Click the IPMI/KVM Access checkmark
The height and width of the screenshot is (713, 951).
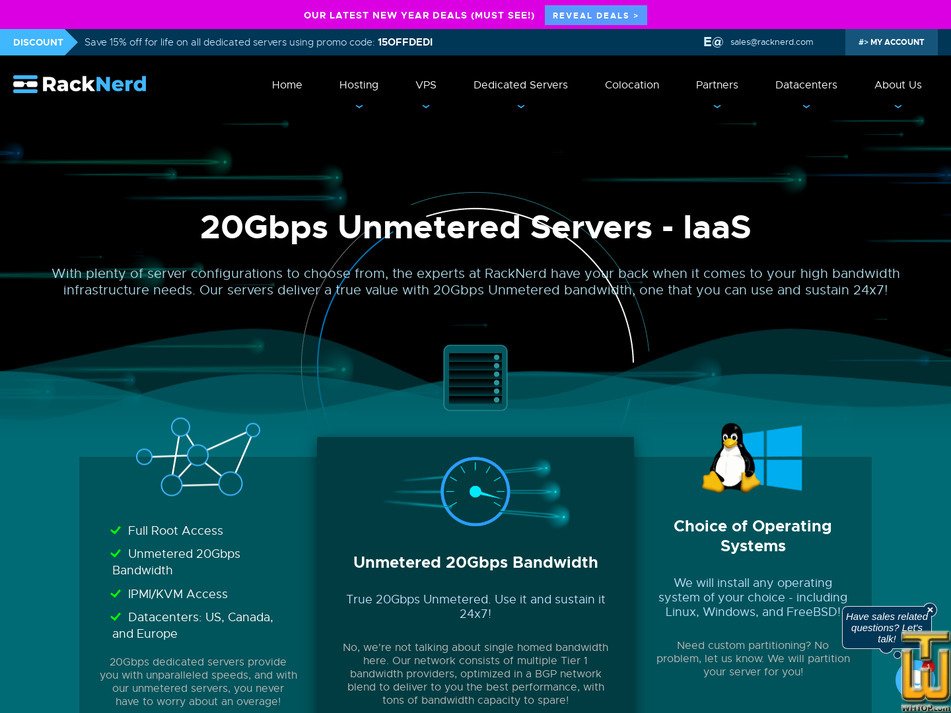116,594
